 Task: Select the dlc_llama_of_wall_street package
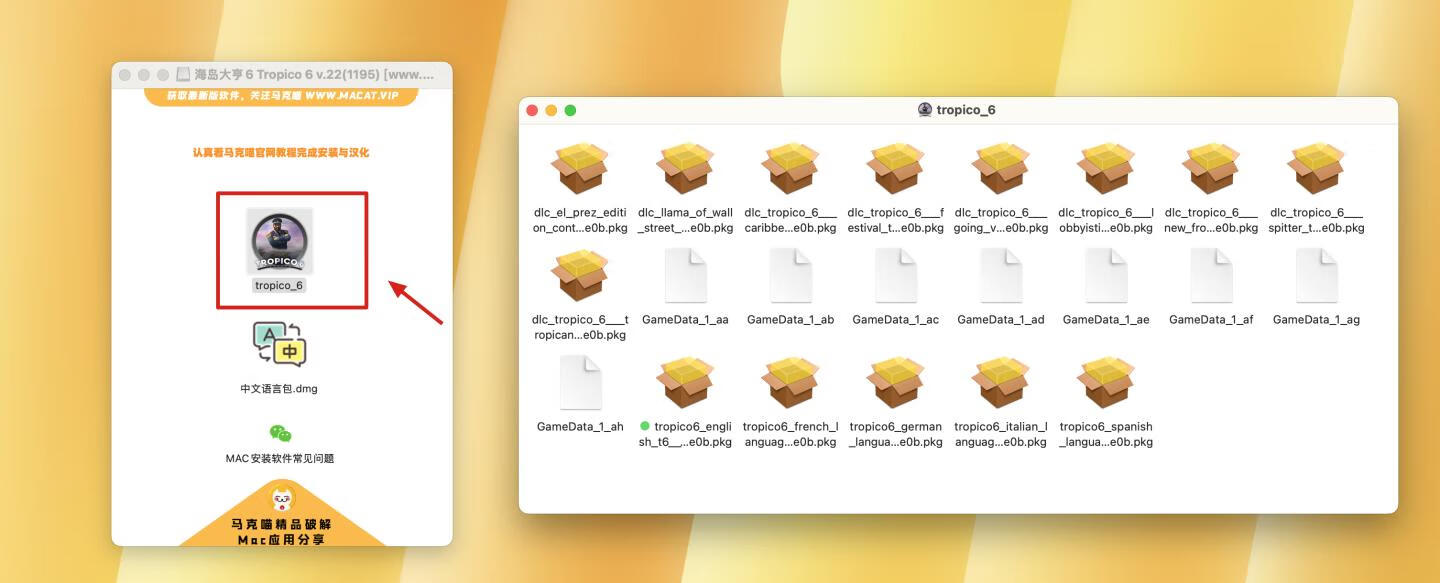(685, 168)
